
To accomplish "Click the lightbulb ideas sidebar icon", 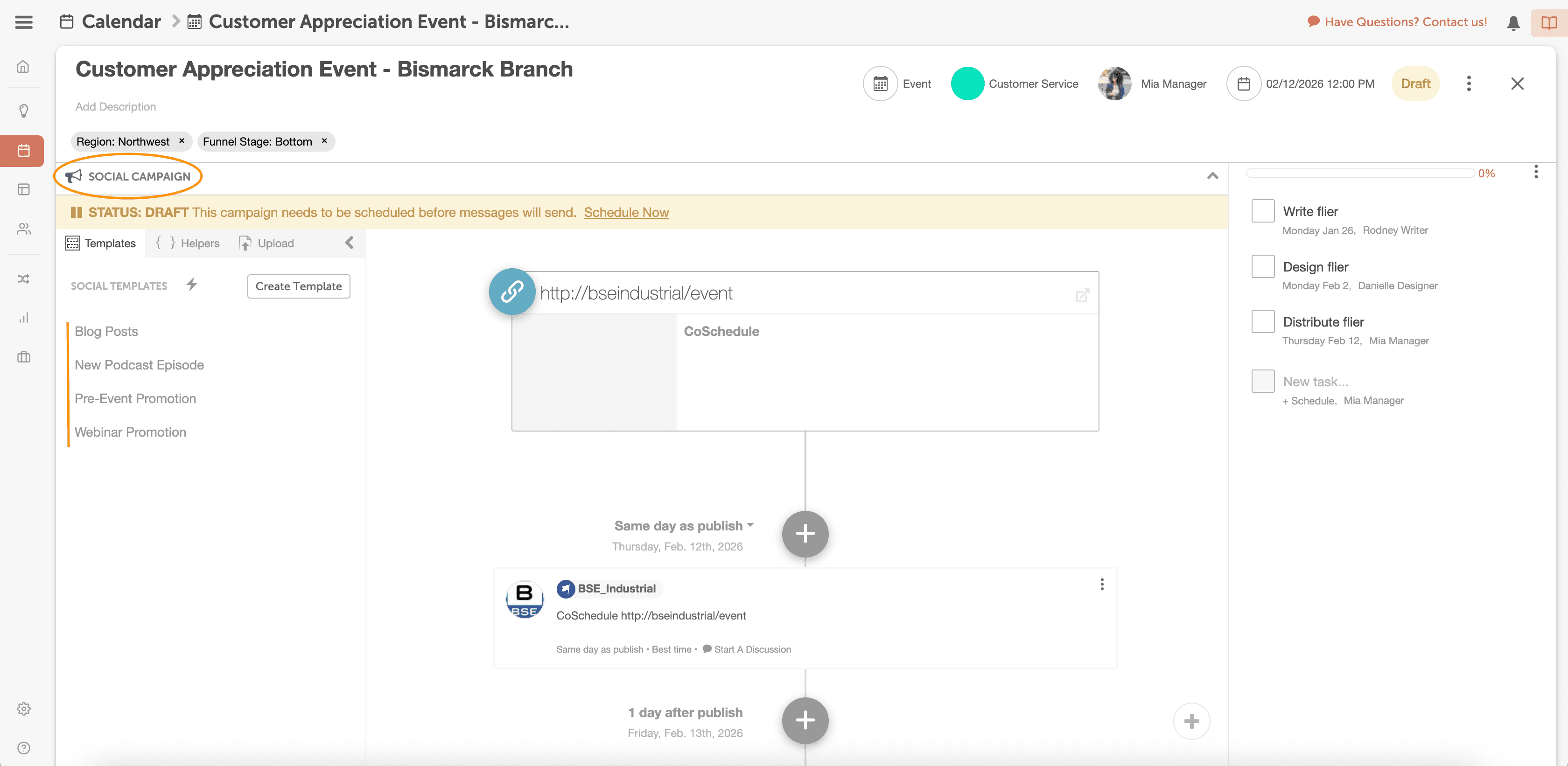I will (23, 111).
